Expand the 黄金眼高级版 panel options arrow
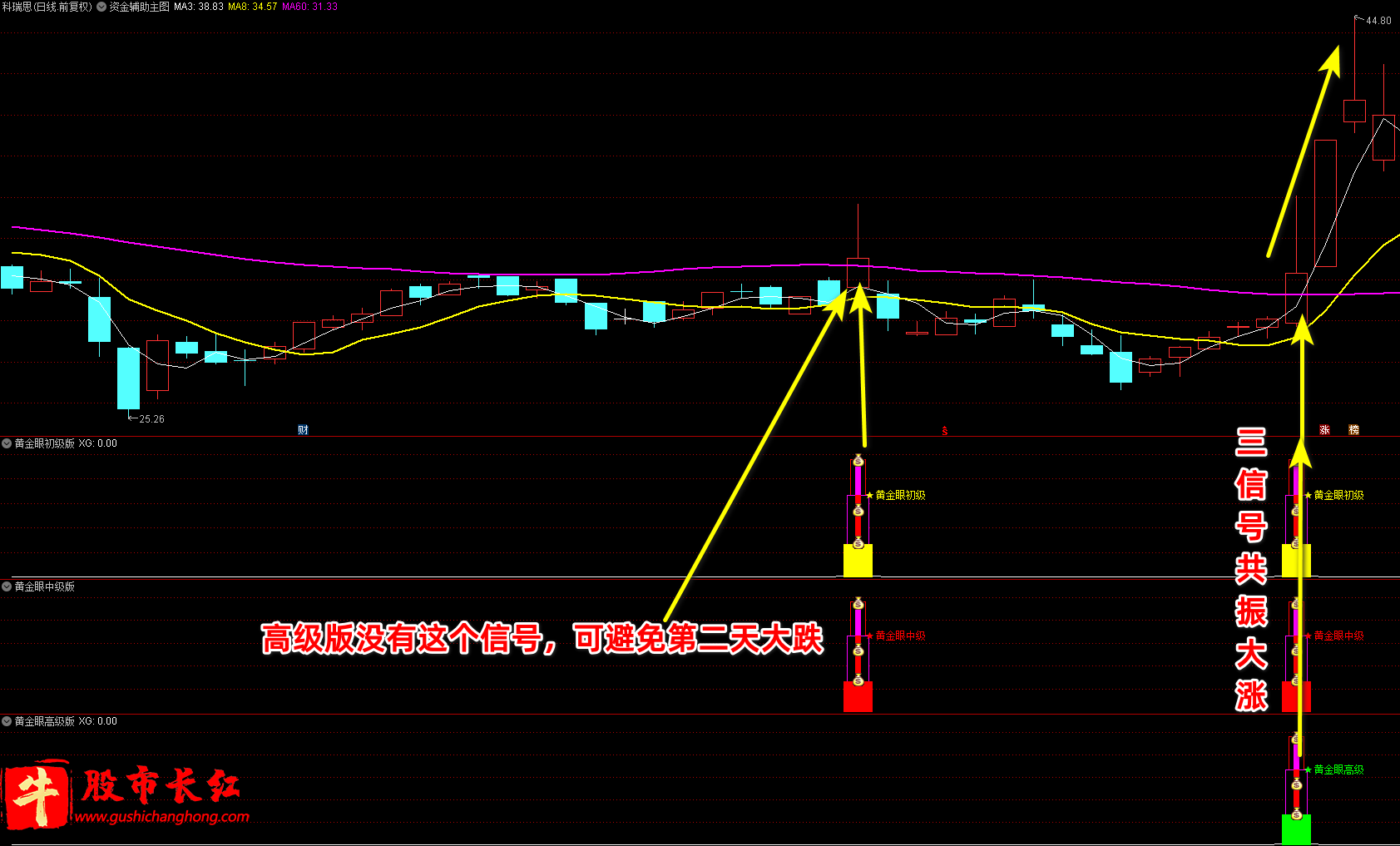The image size is (1400, 846). pos(7,721)
